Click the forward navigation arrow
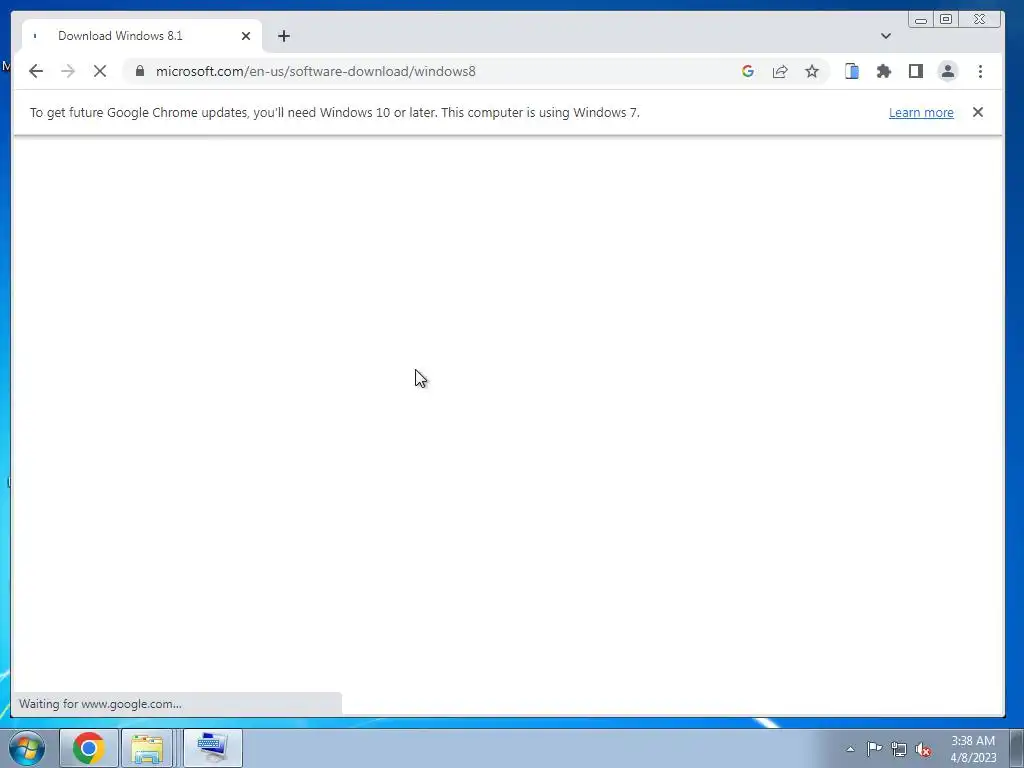 (68, 71)
